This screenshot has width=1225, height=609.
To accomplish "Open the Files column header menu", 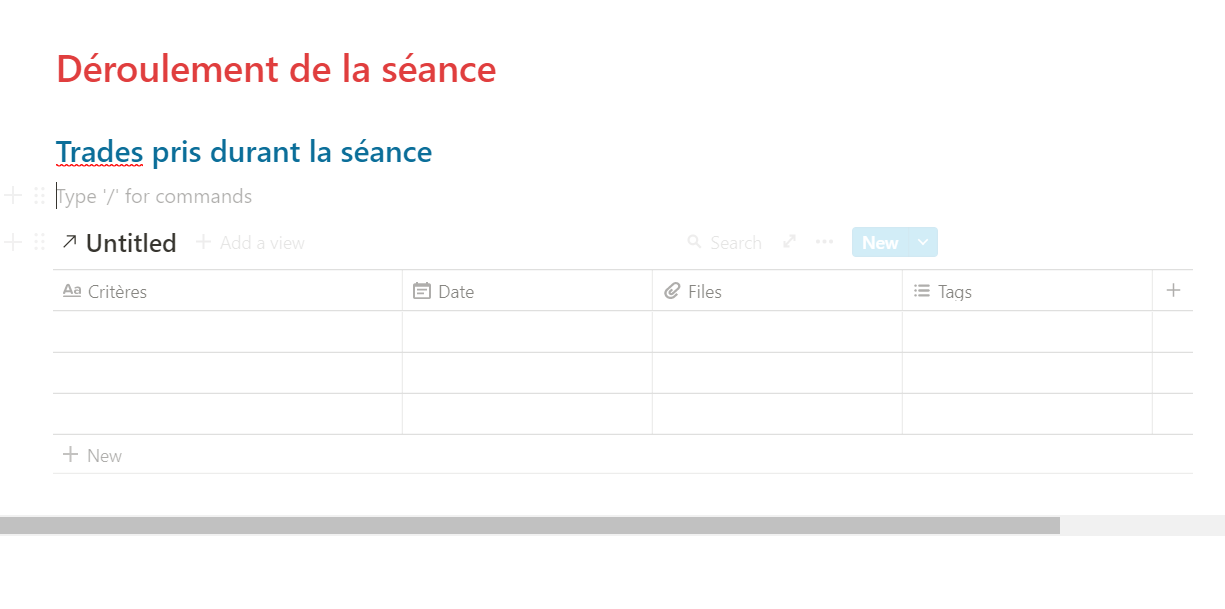I will click(705, 292).
